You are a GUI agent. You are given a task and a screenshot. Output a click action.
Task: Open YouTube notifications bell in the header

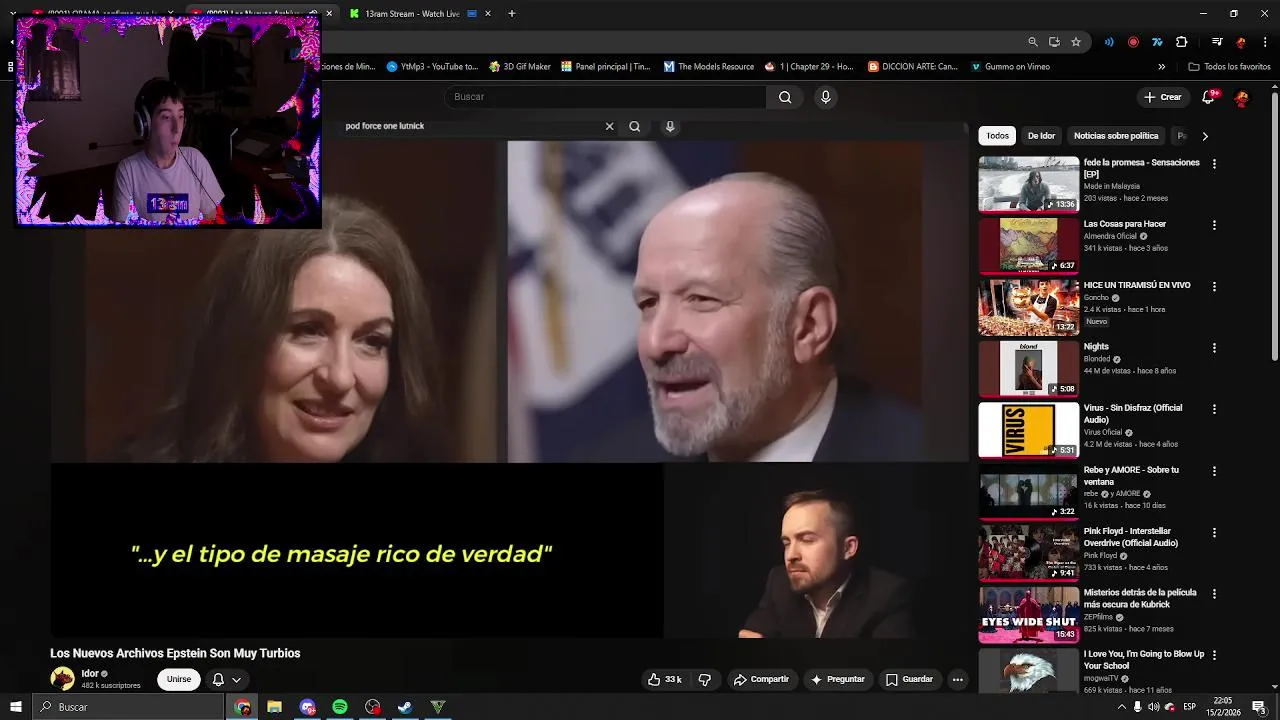click(x=1208, y=97)
